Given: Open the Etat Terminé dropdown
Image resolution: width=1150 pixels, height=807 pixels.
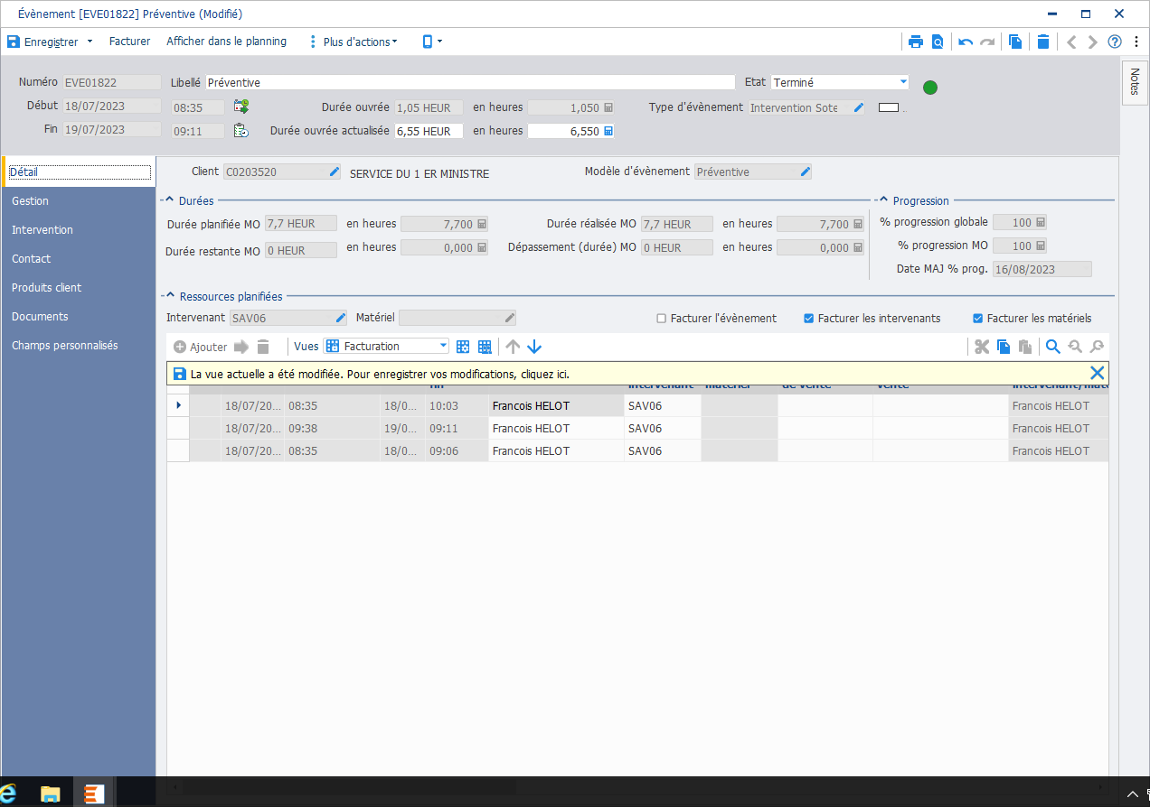Looking at the screenshot, I should coord(903,82).
